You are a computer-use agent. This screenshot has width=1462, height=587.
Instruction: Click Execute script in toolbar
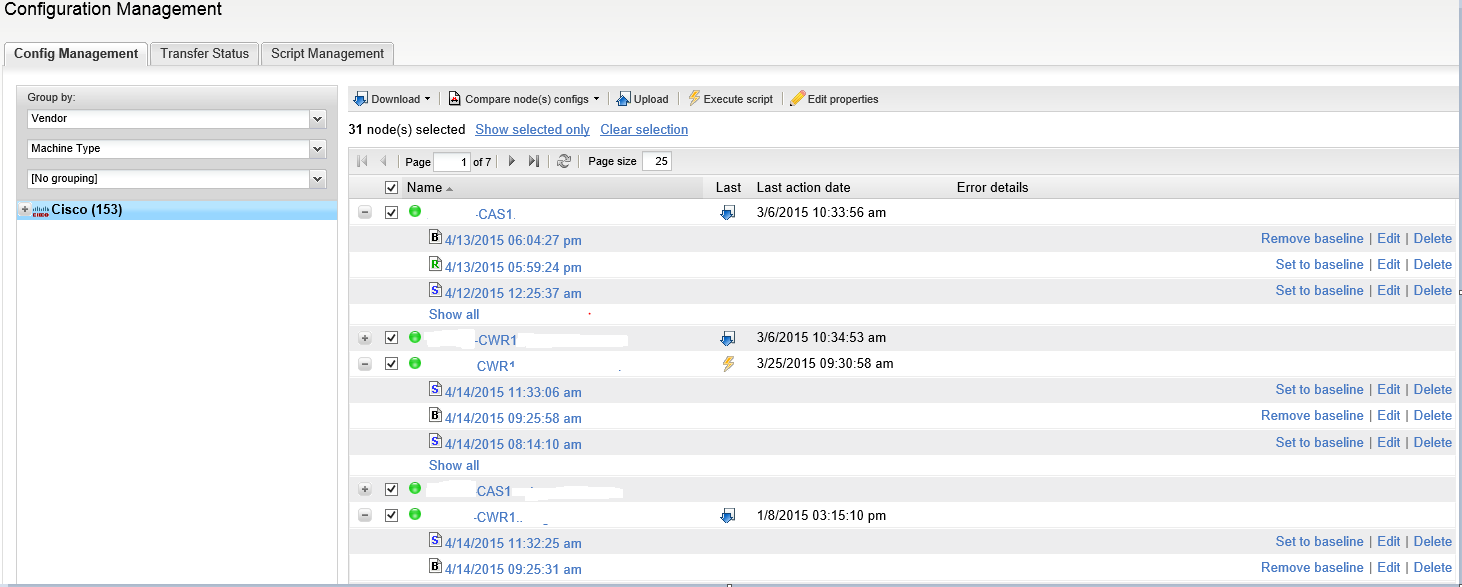[x=730, y=99]
